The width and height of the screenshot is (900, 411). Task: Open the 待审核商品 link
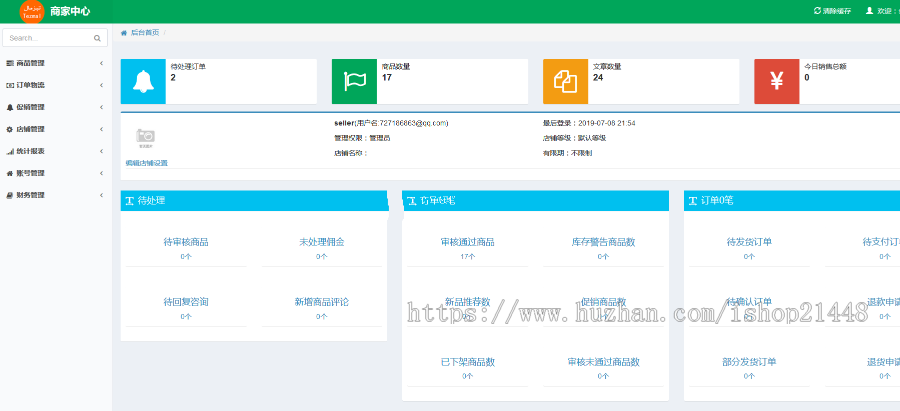point(186,242)
